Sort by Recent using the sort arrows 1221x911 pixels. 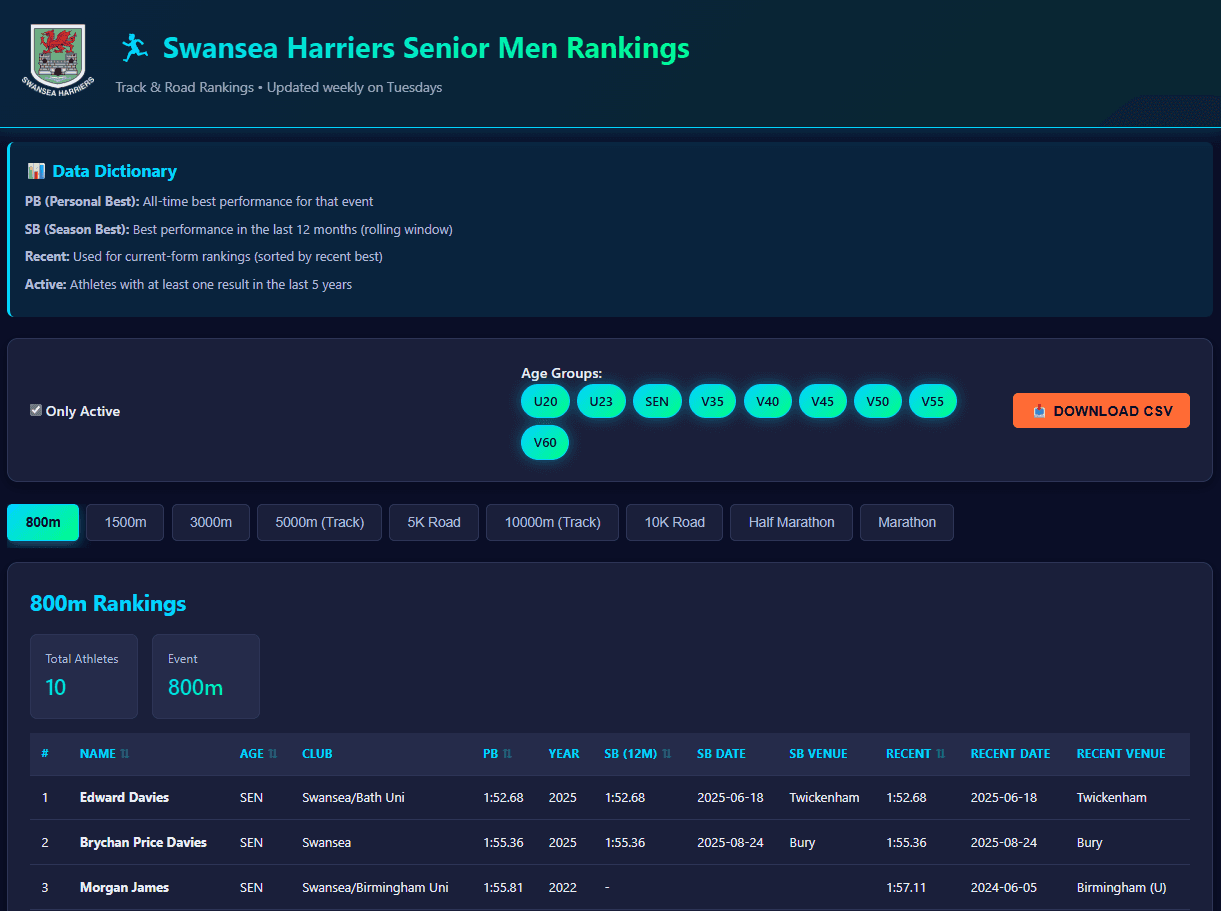click(940, 754)
